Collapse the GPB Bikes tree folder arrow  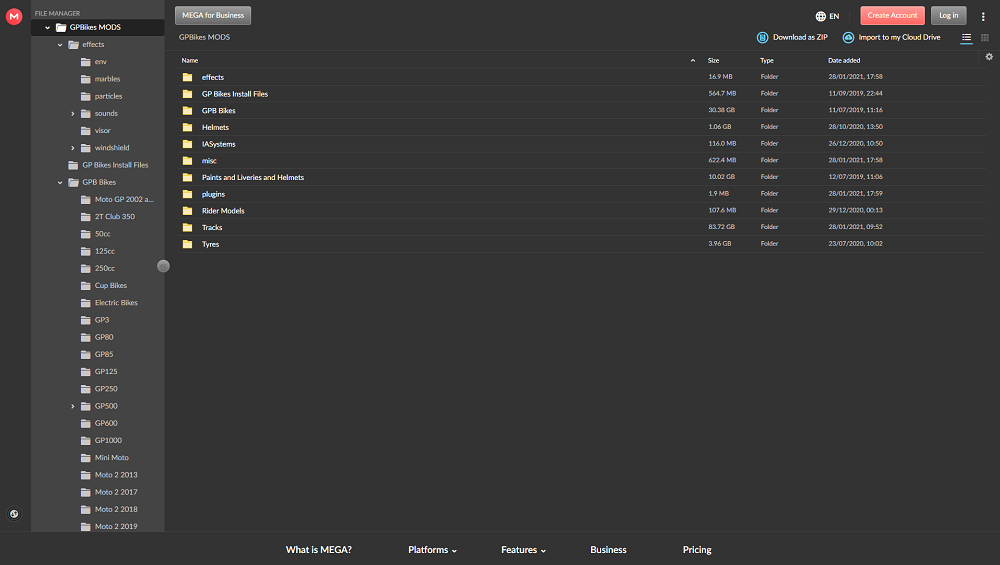pyautogui.click(x=60, y=182)
